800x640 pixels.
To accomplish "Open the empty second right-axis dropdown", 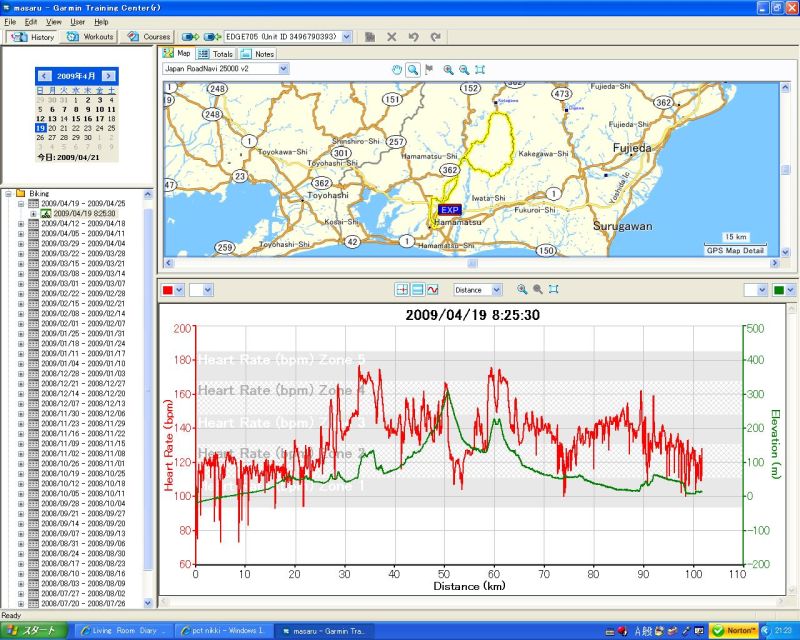I will [762, 290].
